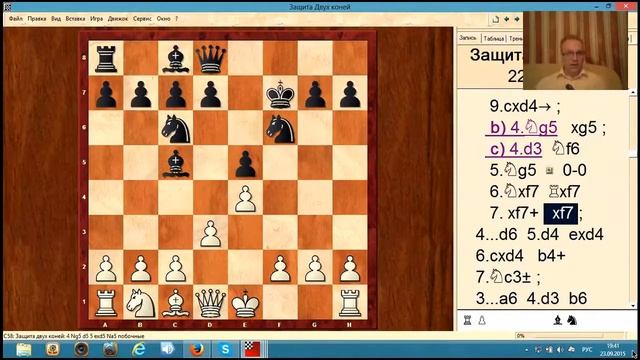Screen dimensions: 640x360
Task: Select the white pawn on d3
Action: point(211,233)
